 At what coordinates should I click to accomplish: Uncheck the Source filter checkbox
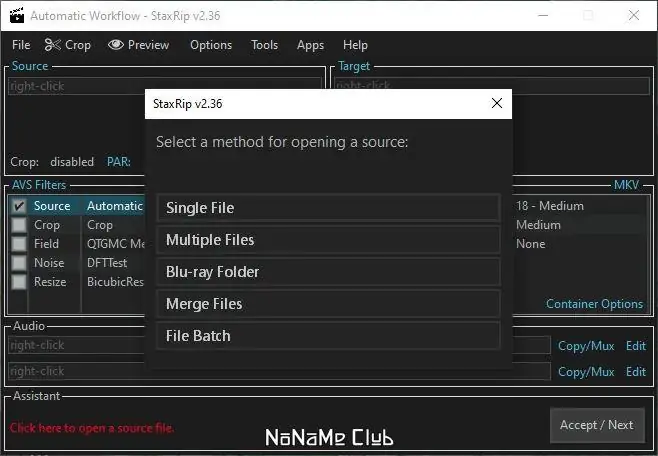[19, 206]
